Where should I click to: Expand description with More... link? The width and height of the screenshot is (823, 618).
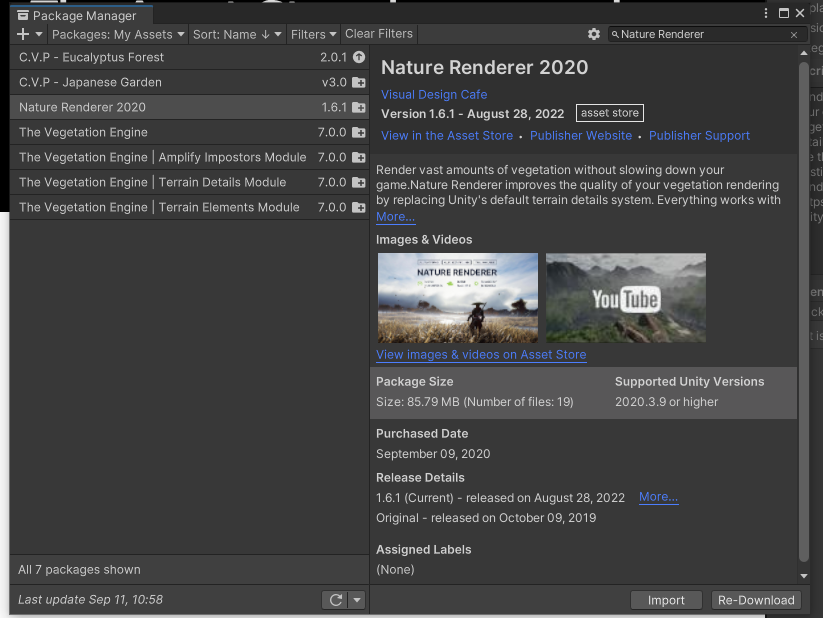tap(396, 216)
